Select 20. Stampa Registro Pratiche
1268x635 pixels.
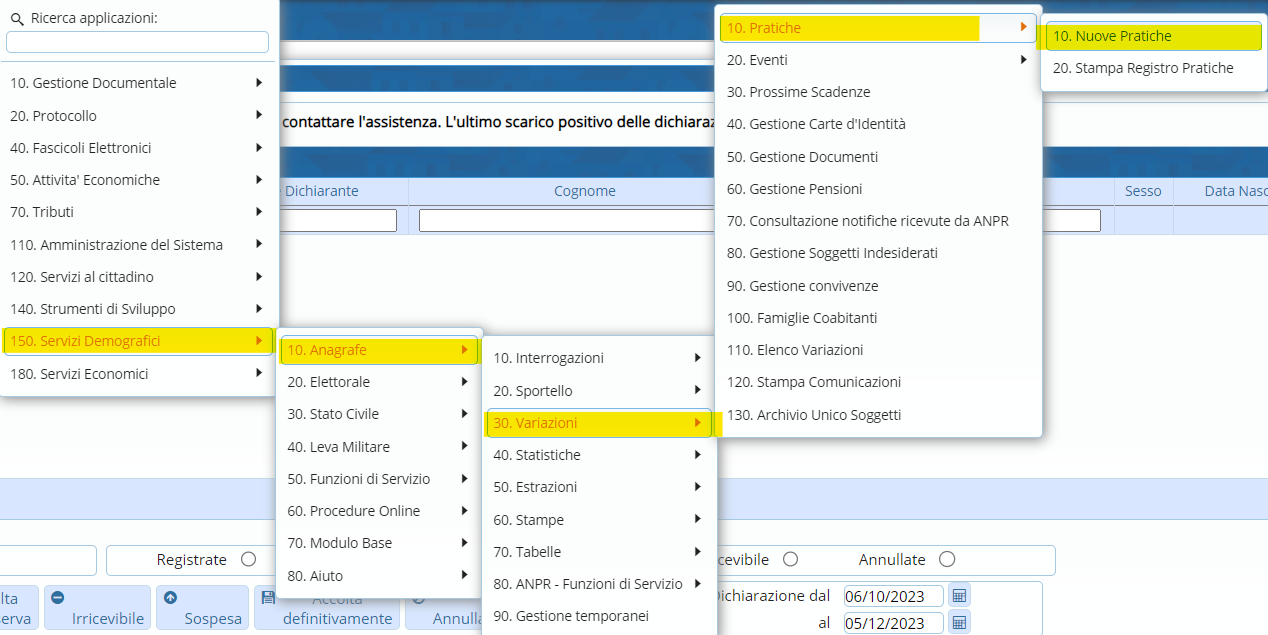1143,68
